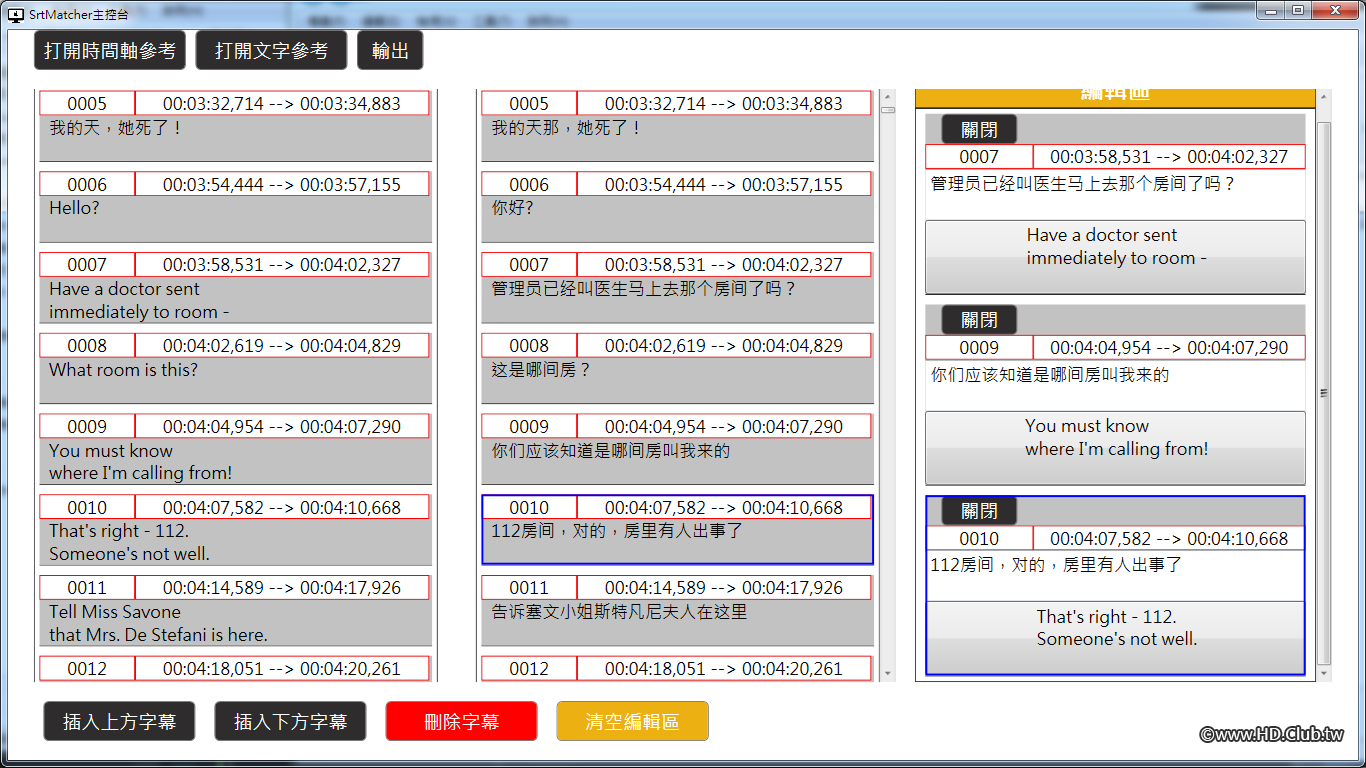This screenshot has height=768, width=1366.
Task: Click left list timecode 00:04:04,954 --> 00:04:07,290
Action: coord(282,426)
